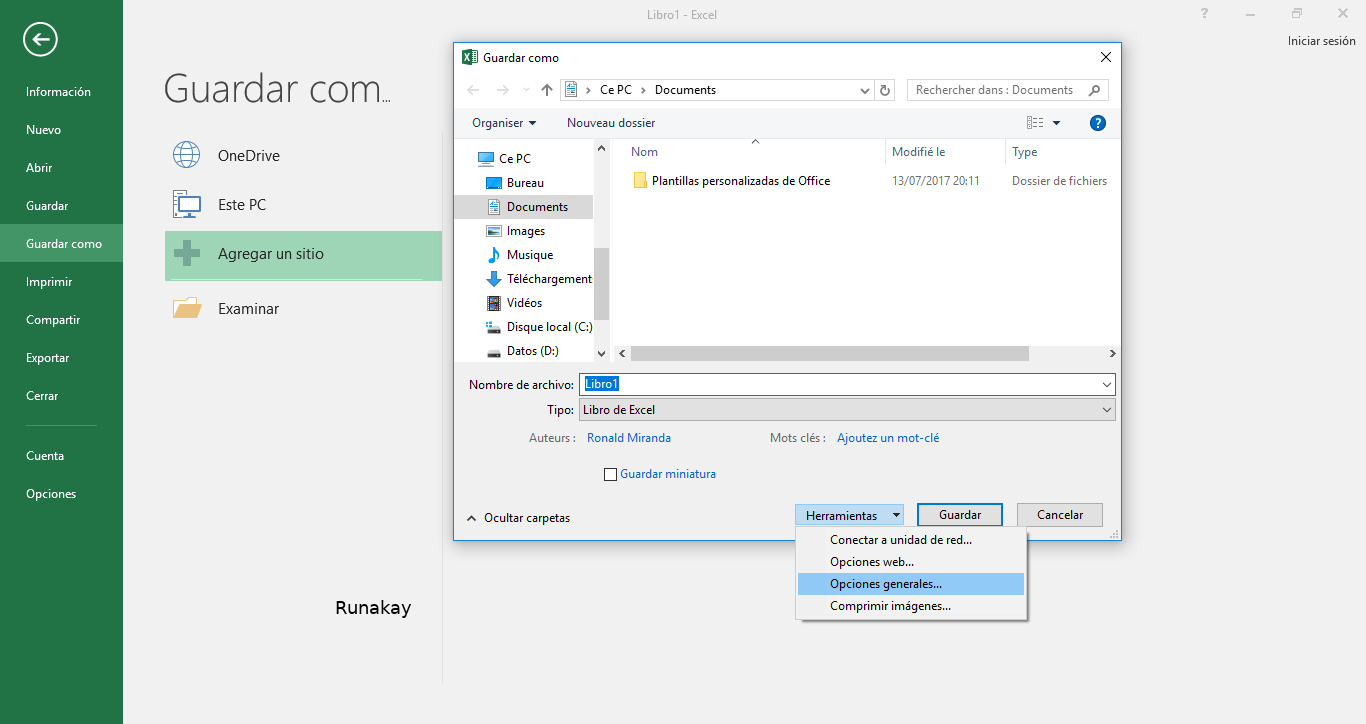Click Iniciar sesión link
This screenshot has height=724, width=1366.
coord(1322,42)
